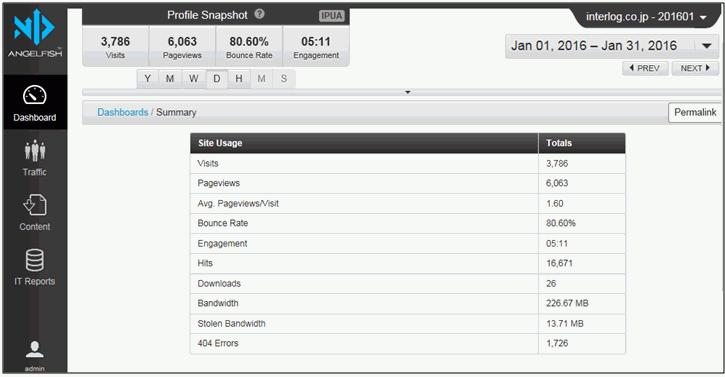The height and width of the screenshot is (377, 725).
Task: Click the Dashboards breadcrumb link
Action: click(123, 112)
